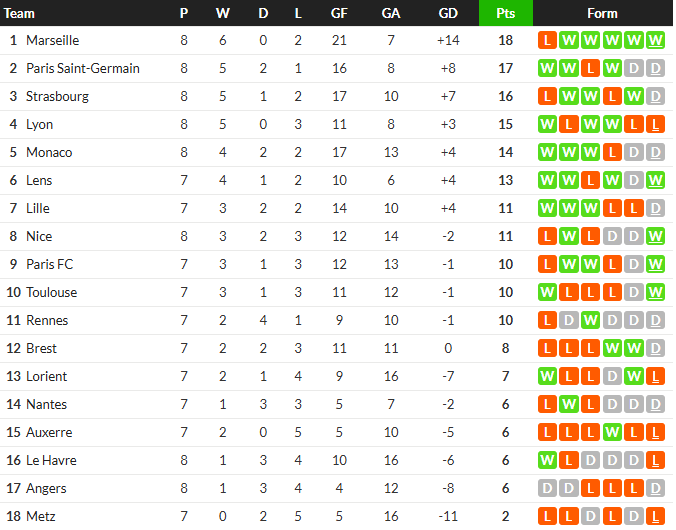Click the Form column header
The image size is (676, 530).
point(602,13)
